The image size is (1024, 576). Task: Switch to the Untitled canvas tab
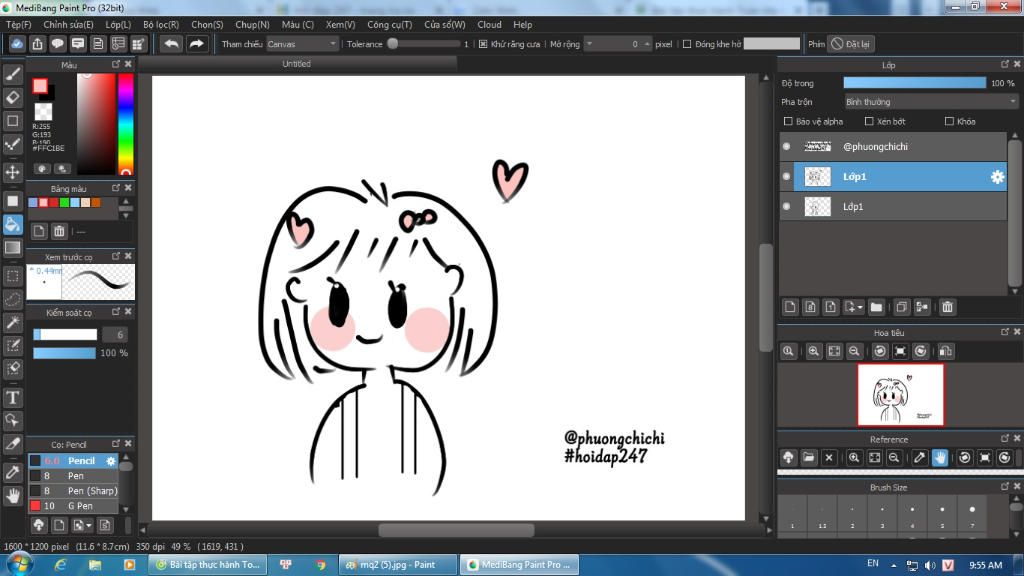coord(296,64)
